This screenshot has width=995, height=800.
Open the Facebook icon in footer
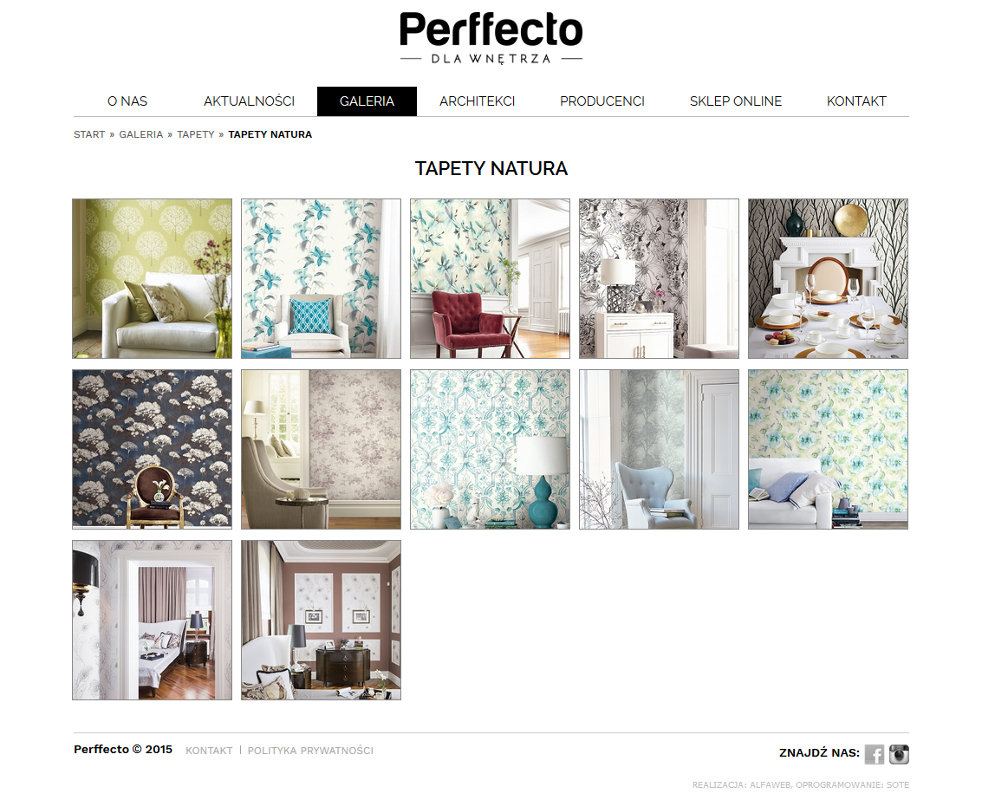tap(874, 754)
